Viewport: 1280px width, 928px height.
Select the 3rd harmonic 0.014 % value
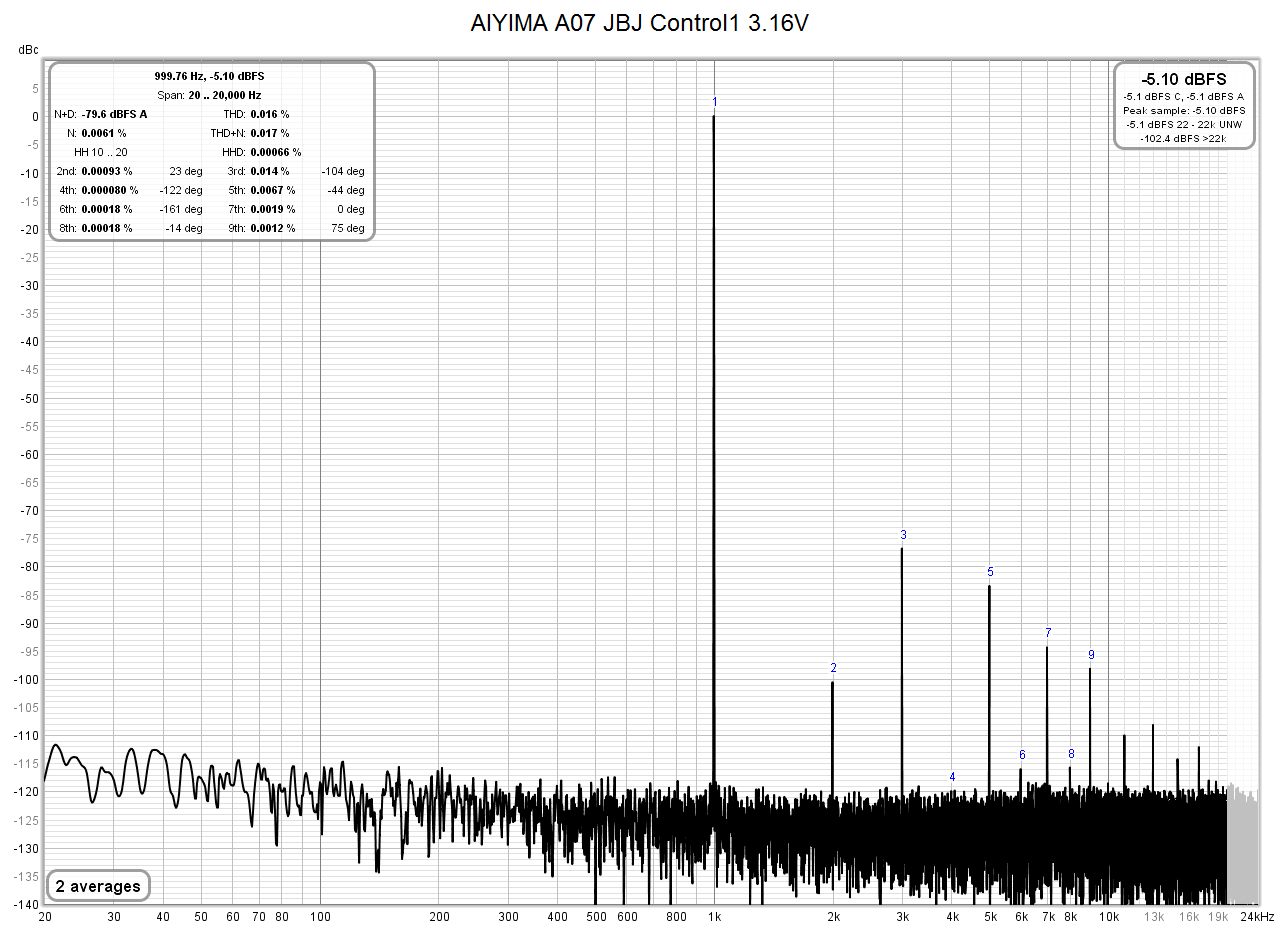(268, 171)
